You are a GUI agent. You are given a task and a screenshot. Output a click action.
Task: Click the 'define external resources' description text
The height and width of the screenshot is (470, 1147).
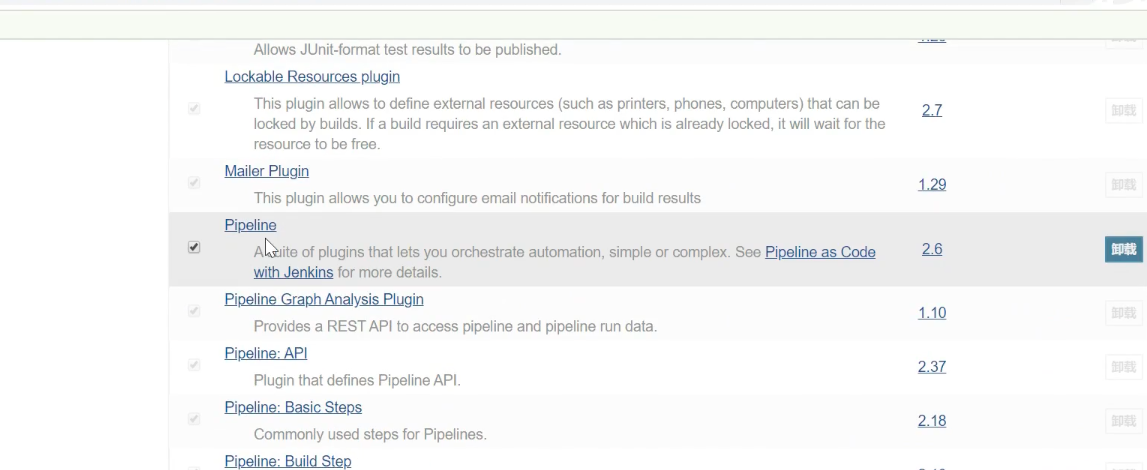[x=570, y=124]
